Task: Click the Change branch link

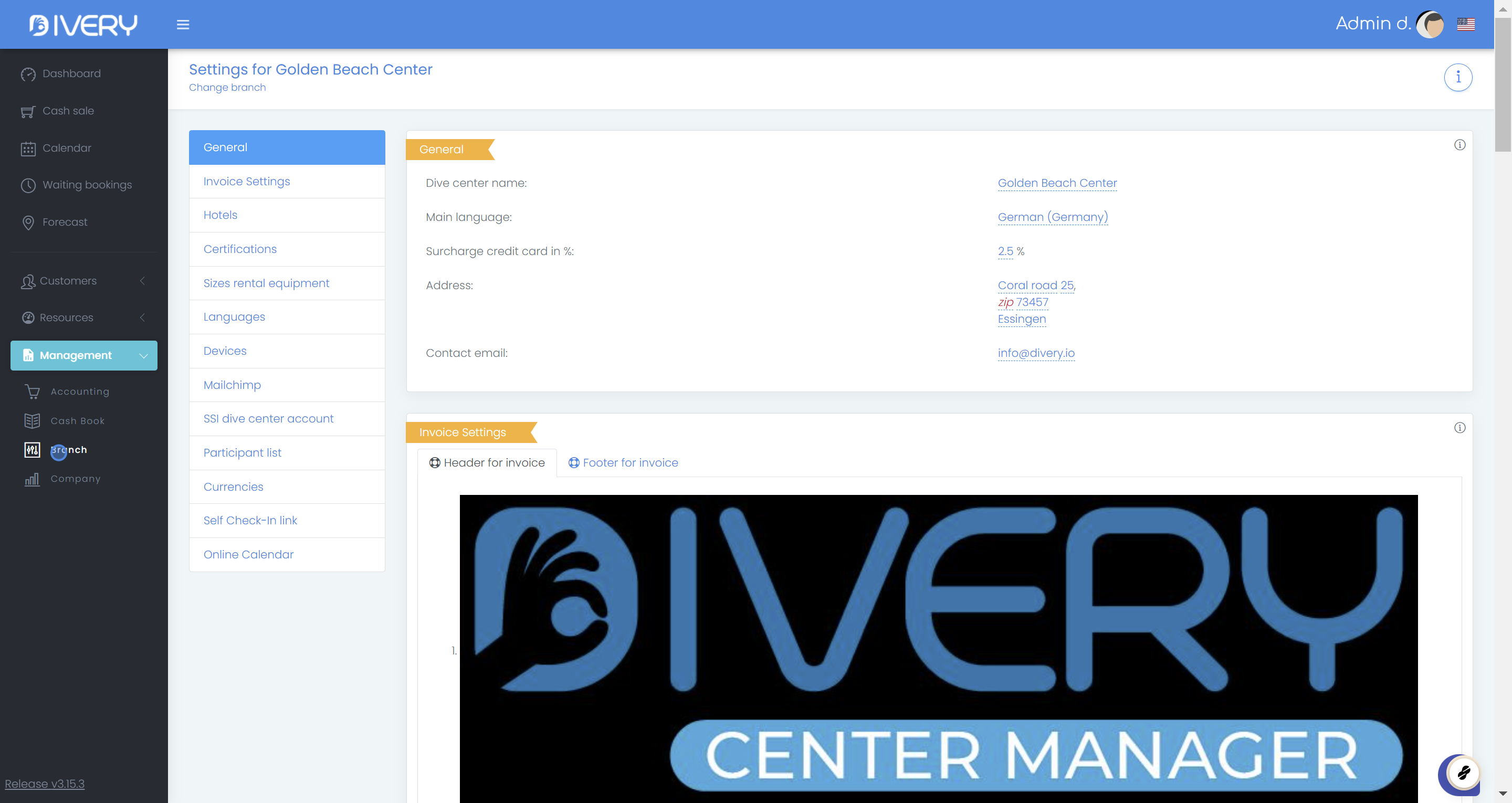Action: [x=227, y=88]
